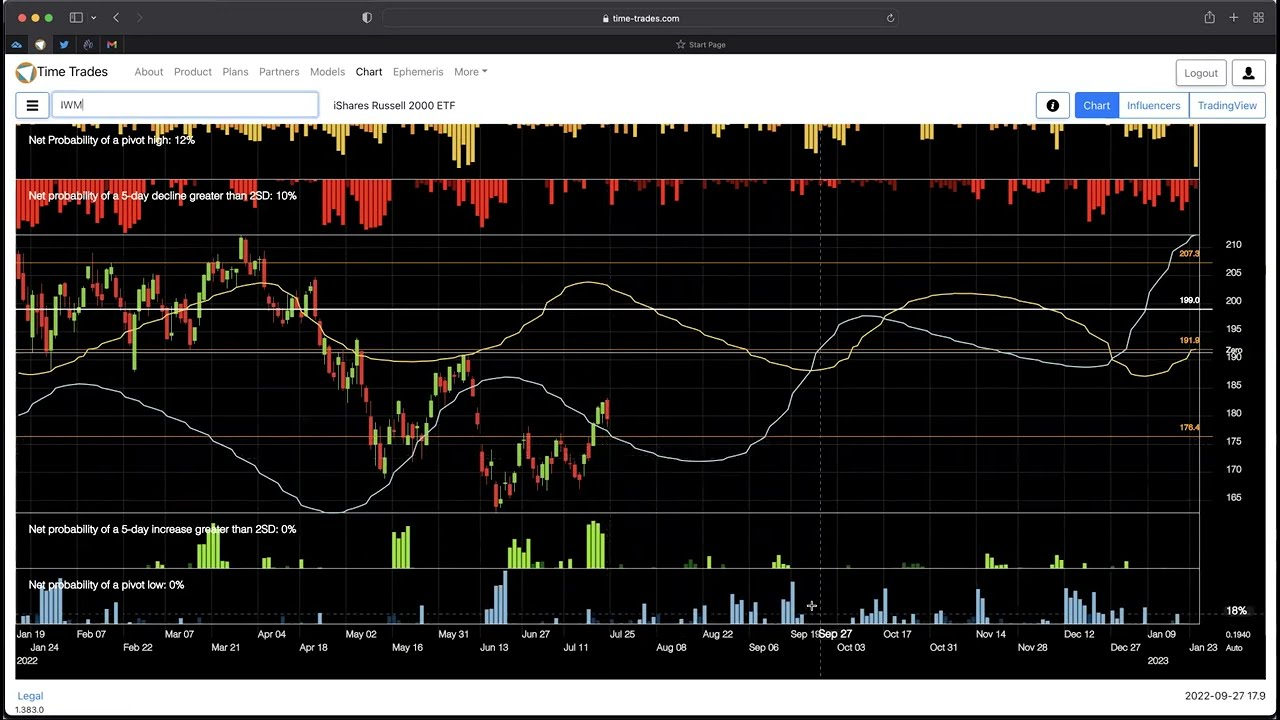Image resolution: width=1280 pixels, height=720 pixels.
Task: Click the 2022-09-27 status readout
Action: click(1225, 696)
